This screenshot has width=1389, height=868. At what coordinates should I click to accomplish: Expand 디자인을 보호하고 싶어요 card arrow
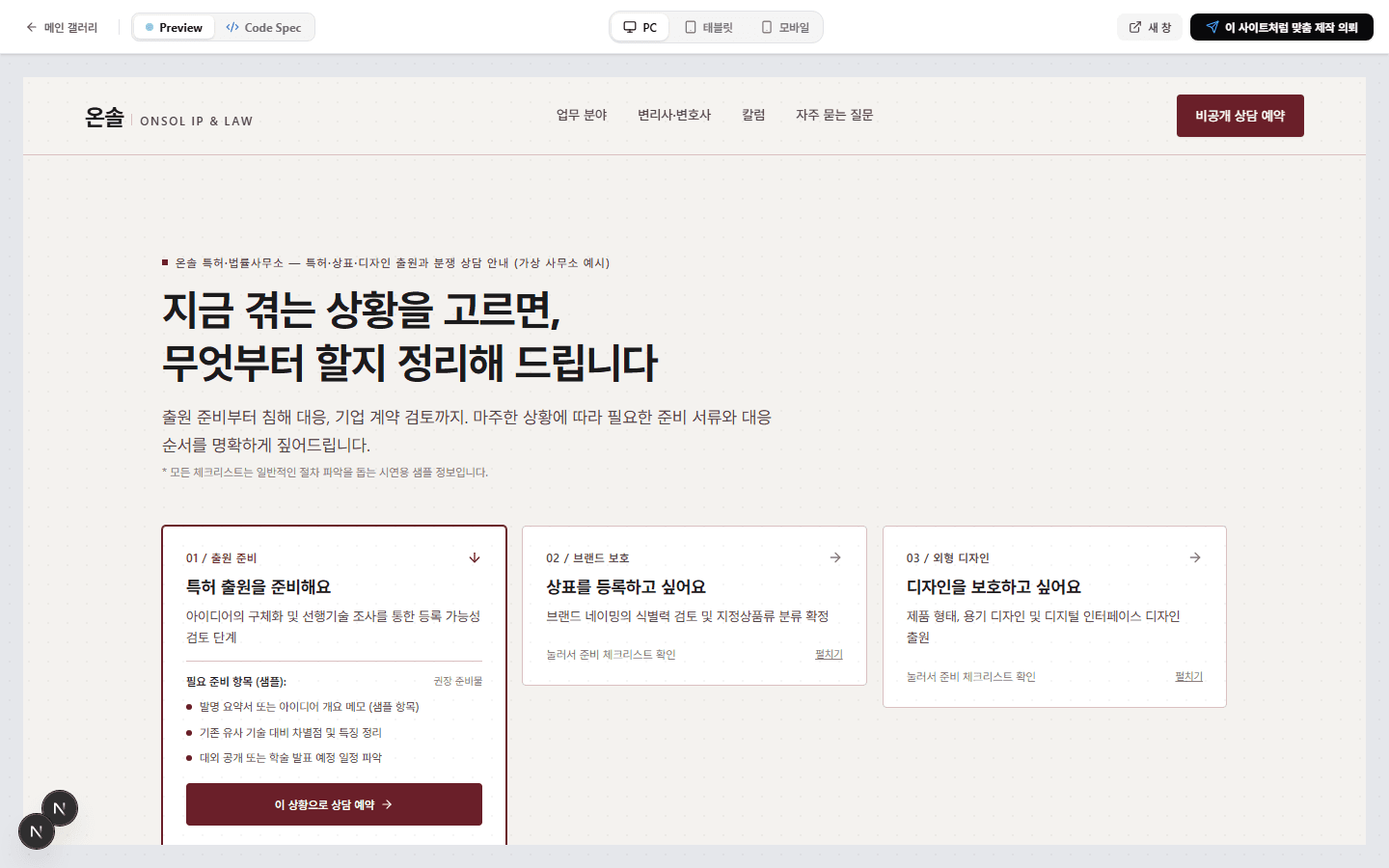point(1195,557)
